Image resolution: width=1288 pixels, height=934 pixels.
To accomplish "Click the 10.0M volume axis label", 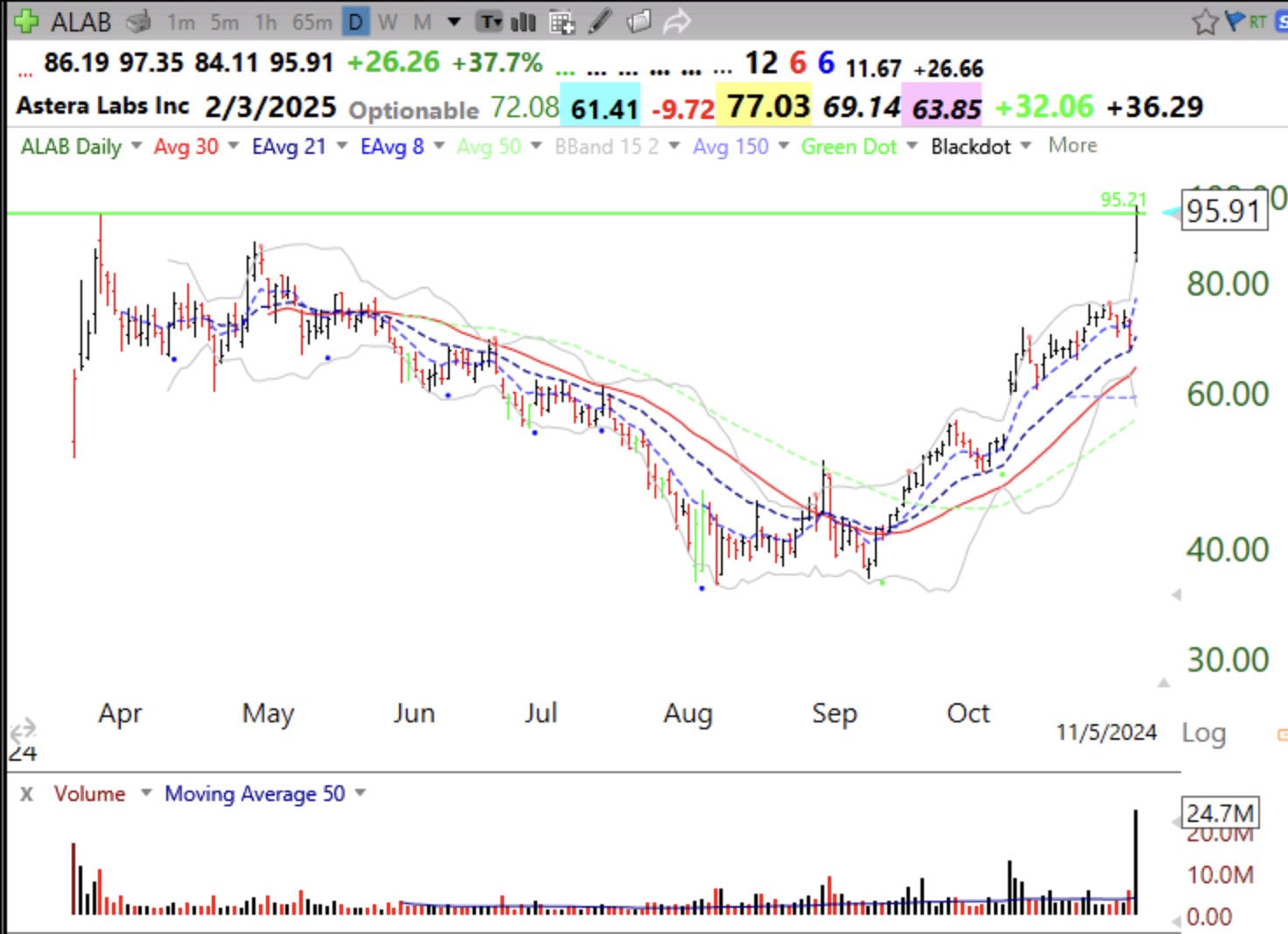I will (1220, 875).
